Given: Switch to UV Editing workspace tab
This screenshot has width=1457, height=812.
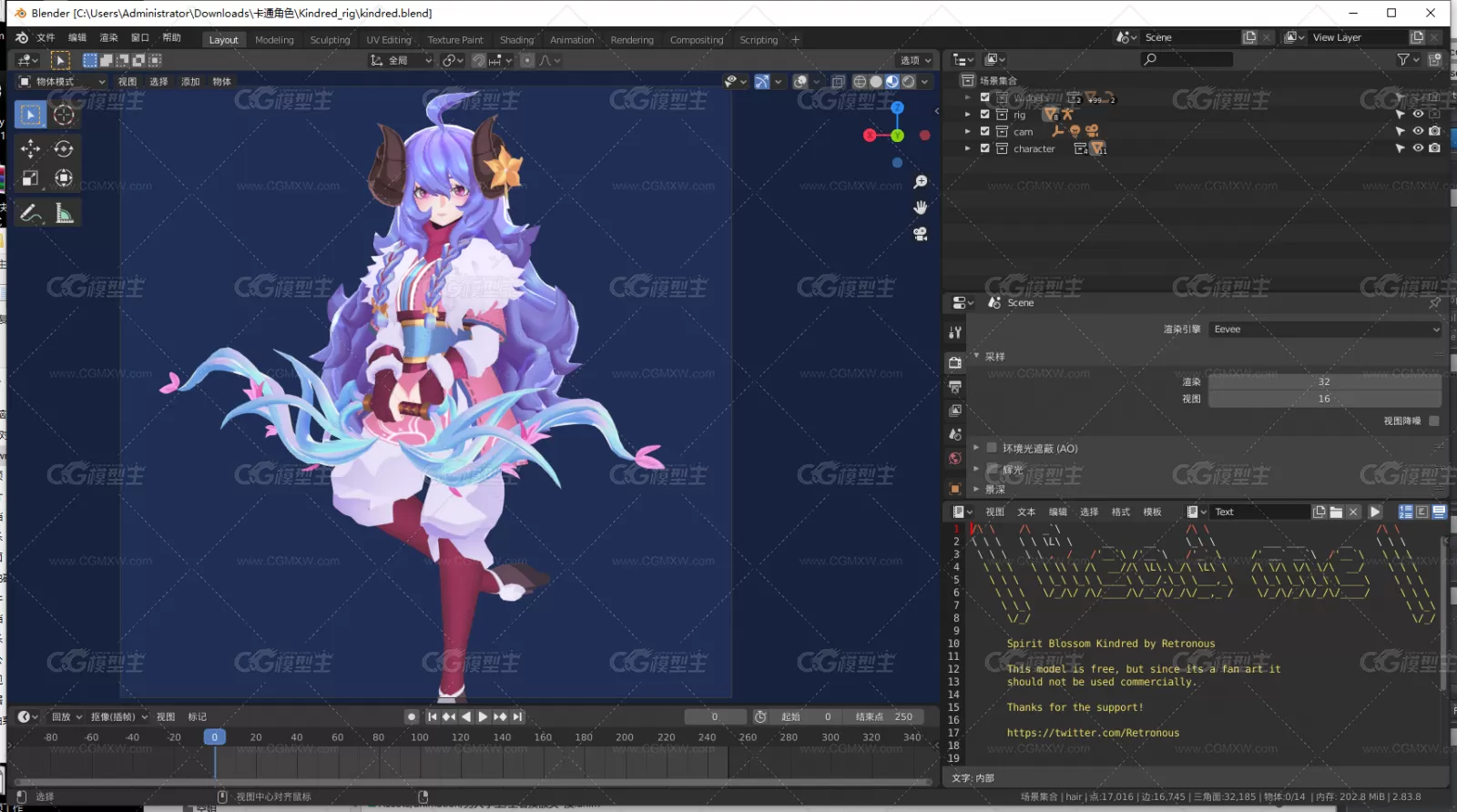Looking at the screenshot, I should point(389,40).
